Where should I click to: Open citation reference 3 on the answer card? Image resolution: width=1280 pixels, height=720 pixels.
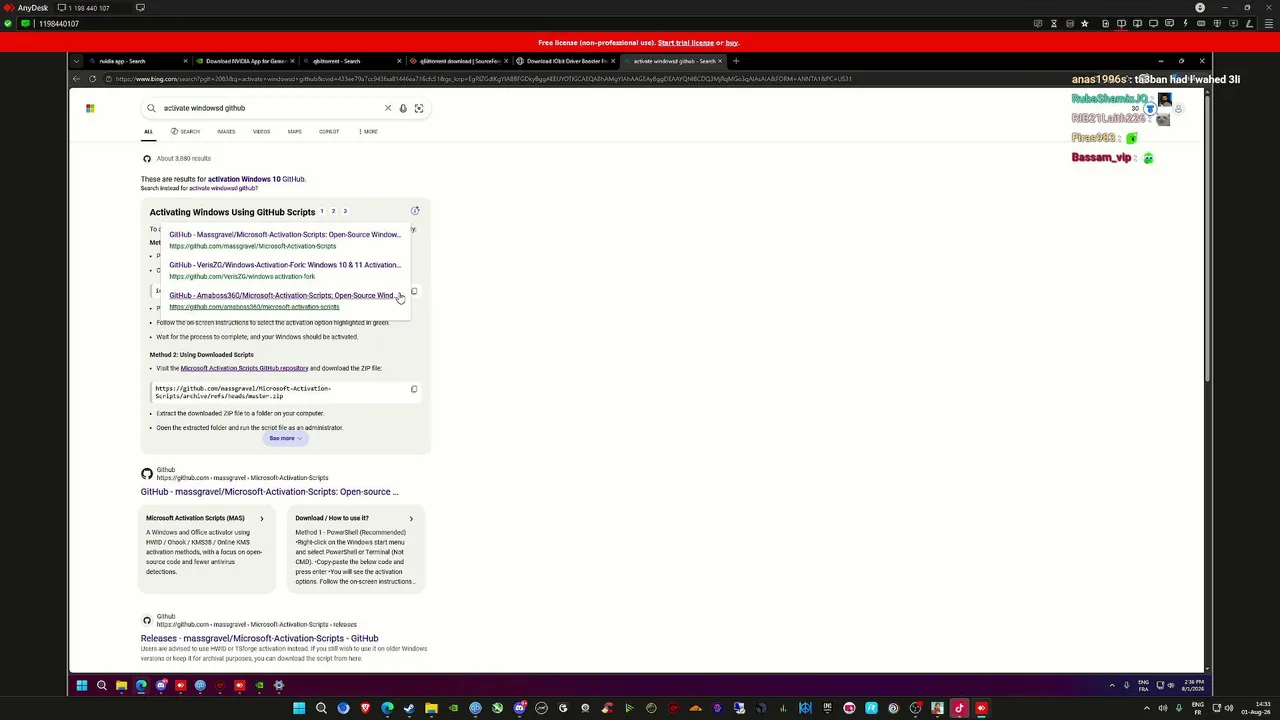point(345,211)
